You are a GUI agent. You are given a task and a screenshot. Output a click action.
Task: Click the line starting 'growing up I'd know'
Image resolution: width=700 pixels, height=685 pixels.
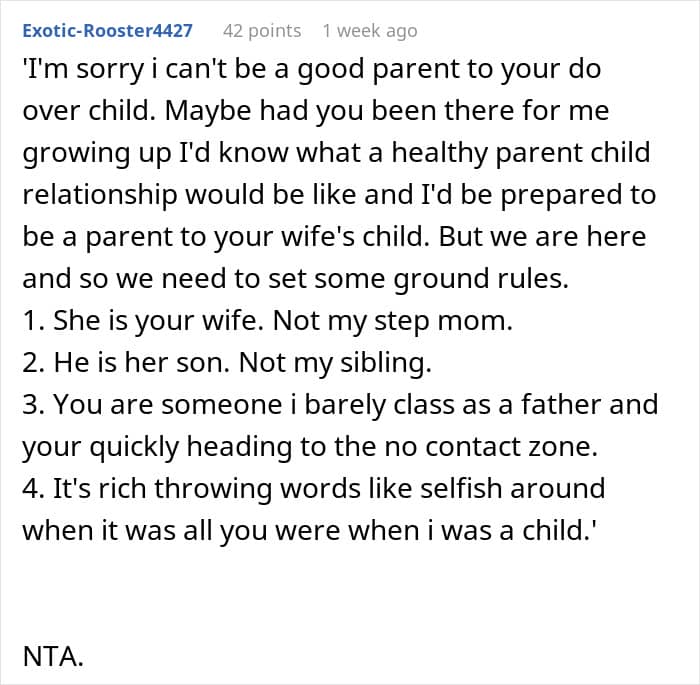click(x=336, y=152)
